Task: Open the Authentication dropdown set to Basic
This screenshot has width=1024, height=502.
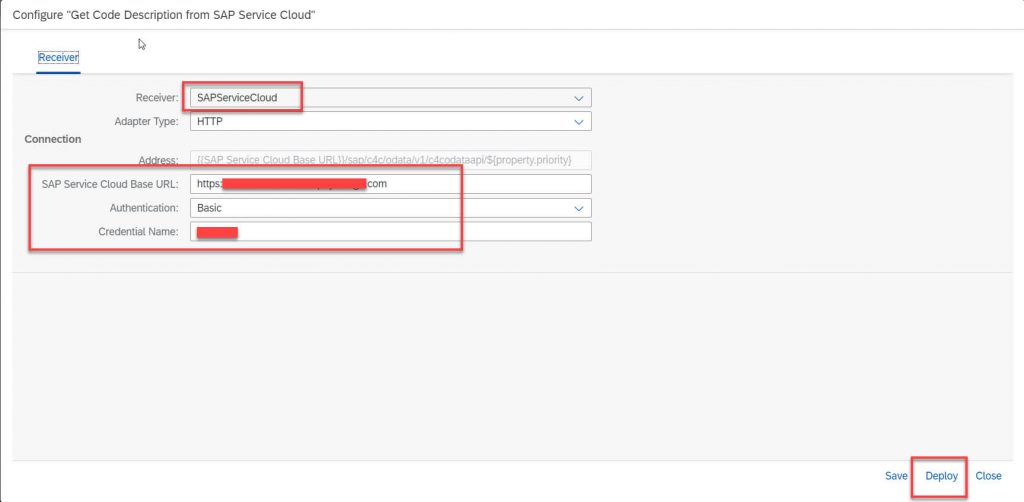Action: pyautogui.click(x=391, y=208)
